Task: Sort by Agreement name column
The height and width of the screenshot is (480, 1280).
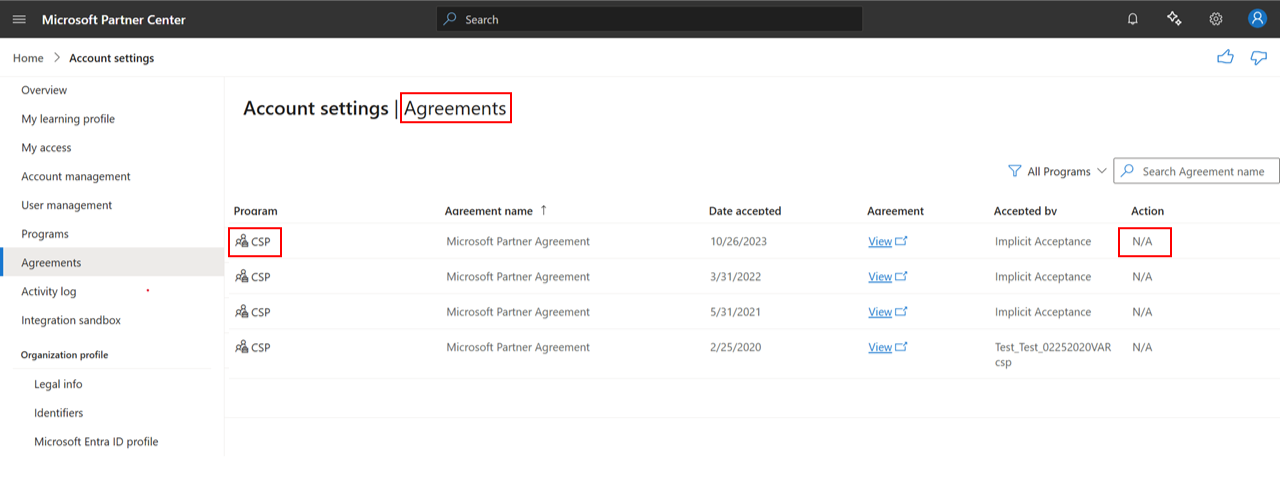Action: pyautogui.click(x=489, y=211)
